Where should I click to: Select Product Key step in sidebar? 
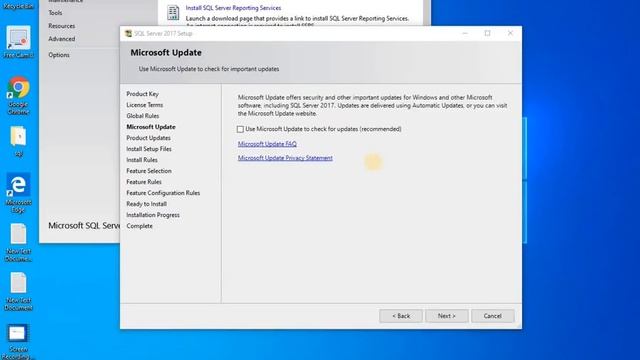142,94
